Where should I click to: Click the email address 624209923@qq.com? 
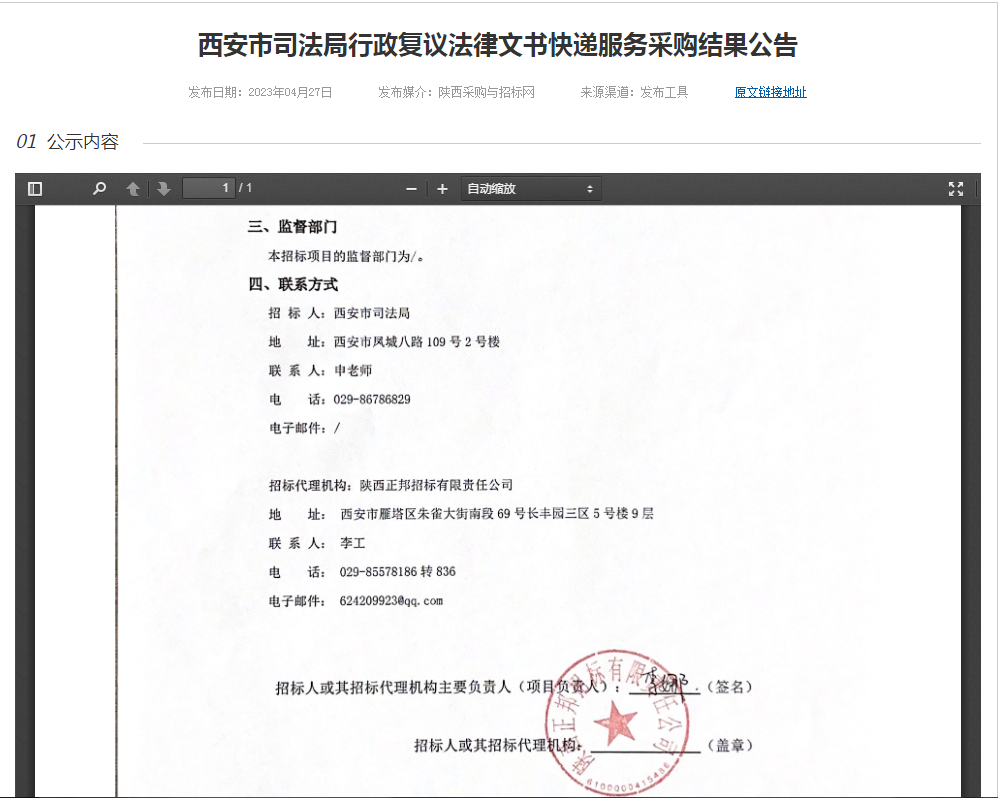pyautogui.click(x=390, y=601)
